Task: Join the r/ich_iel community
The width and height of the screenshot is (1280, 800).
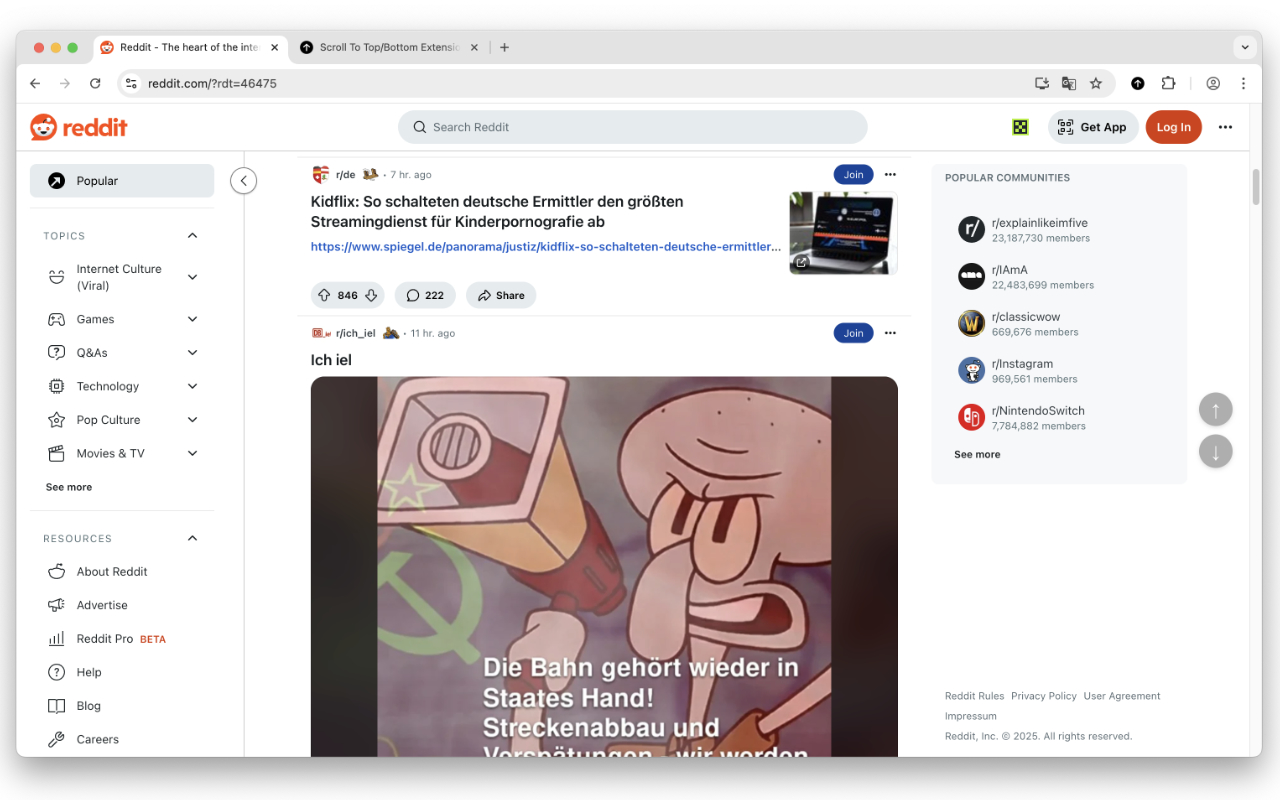Action: 853,333
